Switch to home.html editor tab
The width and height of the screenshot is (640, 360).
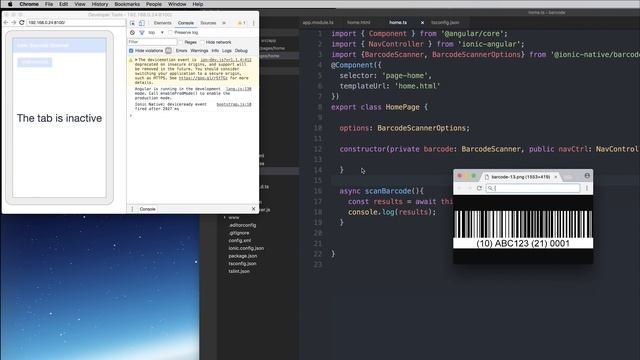tap(358, 23)
